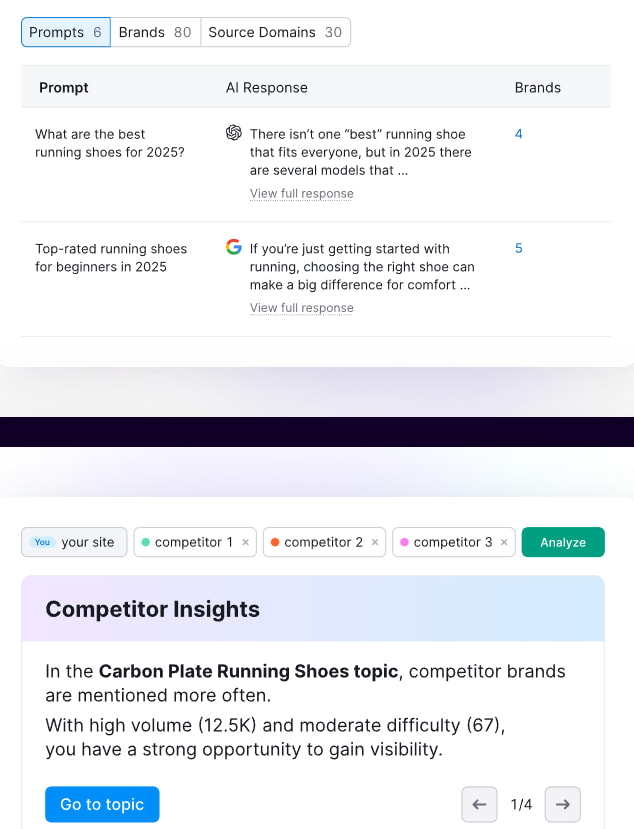Select the 'your site' chip
Viewport: 634px width, 829px height.
75,542
